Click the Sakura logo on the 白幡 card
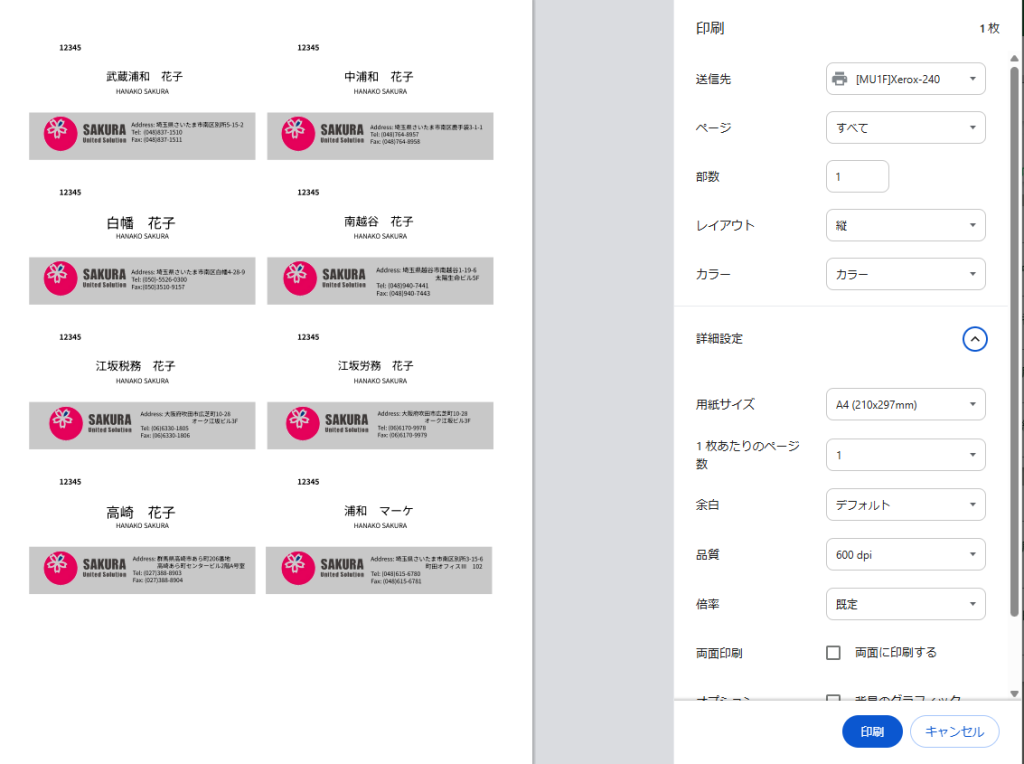 point(59,278)
